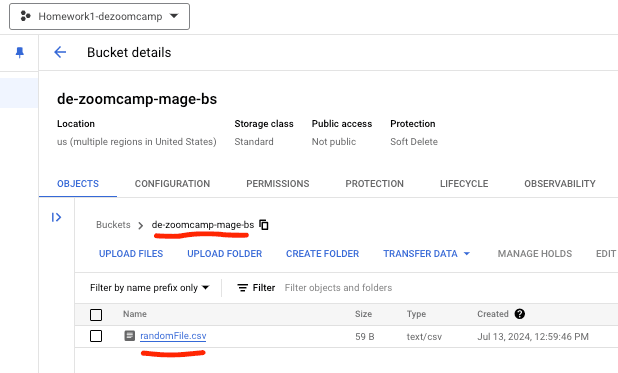
Task: Click the us multiple regions location value
Action: coord(137,142)
